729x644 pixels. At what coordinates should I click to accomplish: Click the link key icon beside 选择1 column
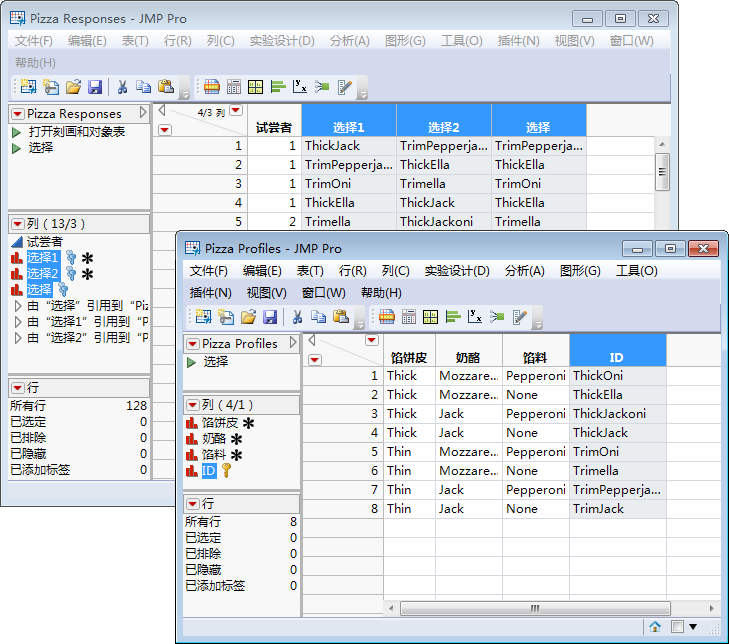(x=70, y=258)
